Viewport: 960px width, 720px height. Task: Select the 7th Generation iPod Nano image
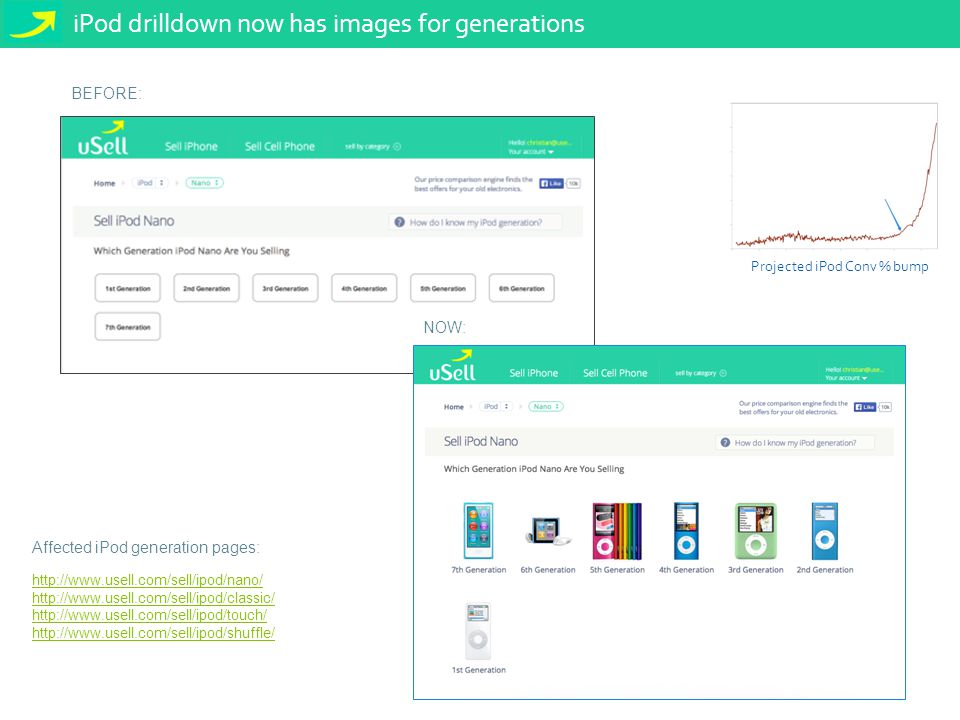point(478,530)
